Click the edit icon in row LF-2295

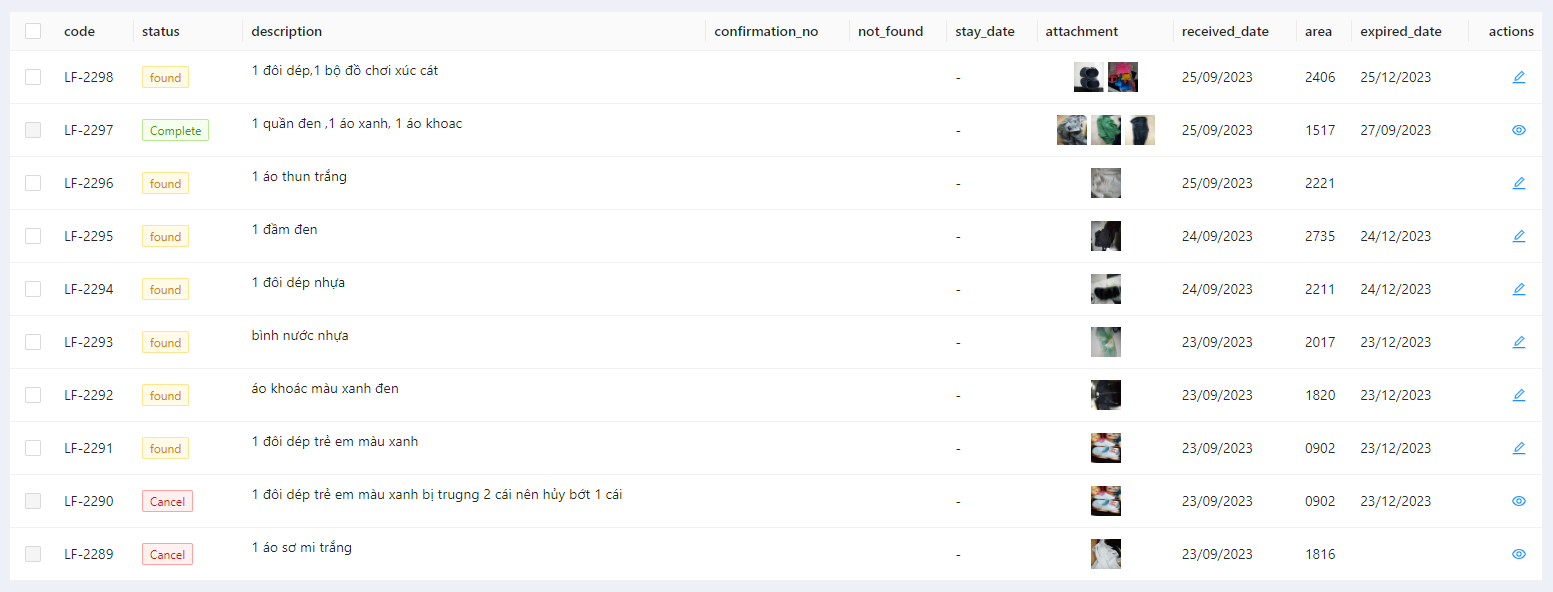click(x=1519, y=236)
